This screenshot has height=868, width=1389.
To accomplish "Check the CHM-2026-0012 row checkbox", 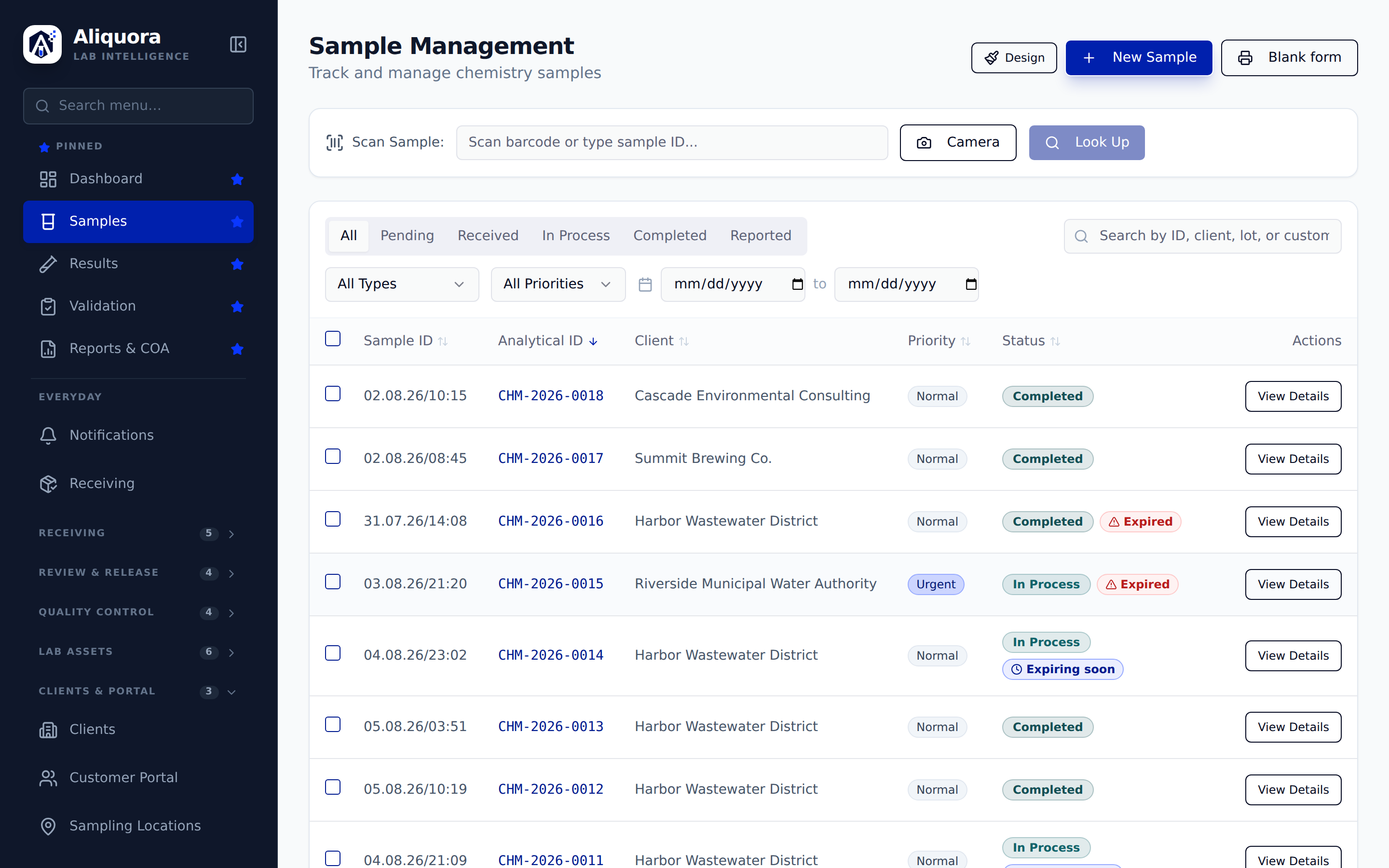I will coord(333,787).
